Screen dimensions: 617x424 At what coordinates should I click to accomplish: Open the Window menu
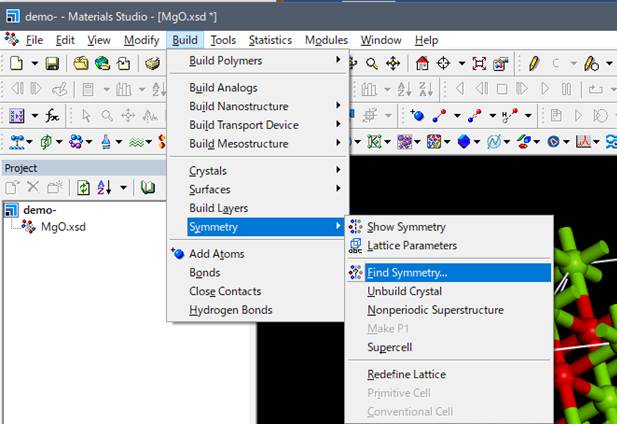pyautogui.click(x=381, y=40)
